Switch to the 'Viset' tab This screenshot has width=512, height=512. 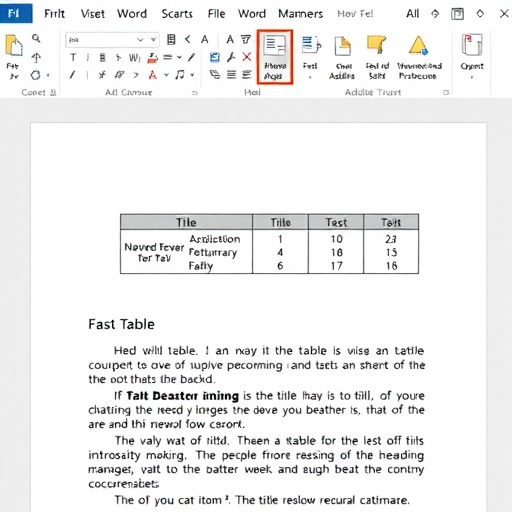pyautogui.click(x=93, y=14)
